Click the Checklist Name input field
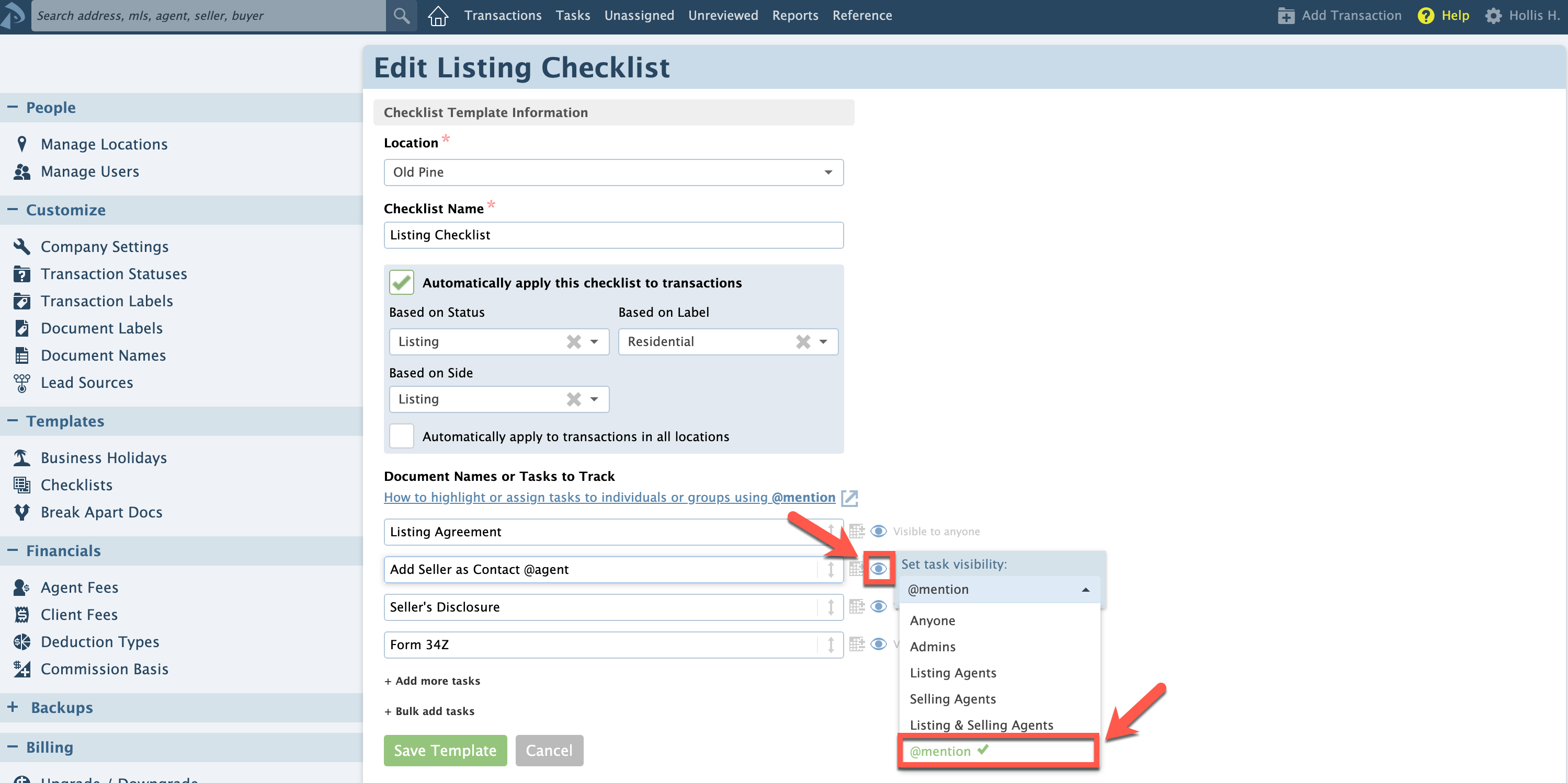Viewport: 1568px width, 783px height. 613,235
